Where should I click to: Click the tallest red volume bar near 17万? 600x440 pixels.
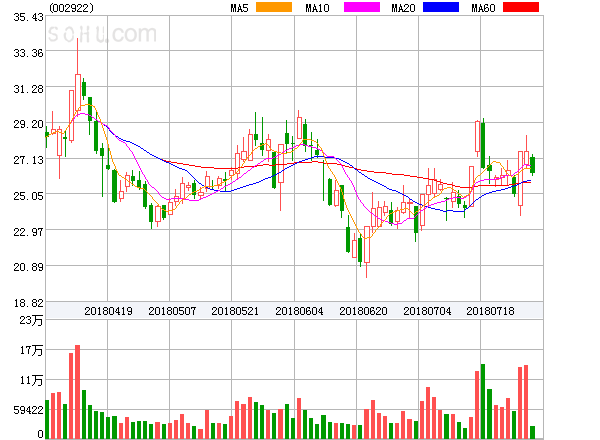tap(77, 392)
